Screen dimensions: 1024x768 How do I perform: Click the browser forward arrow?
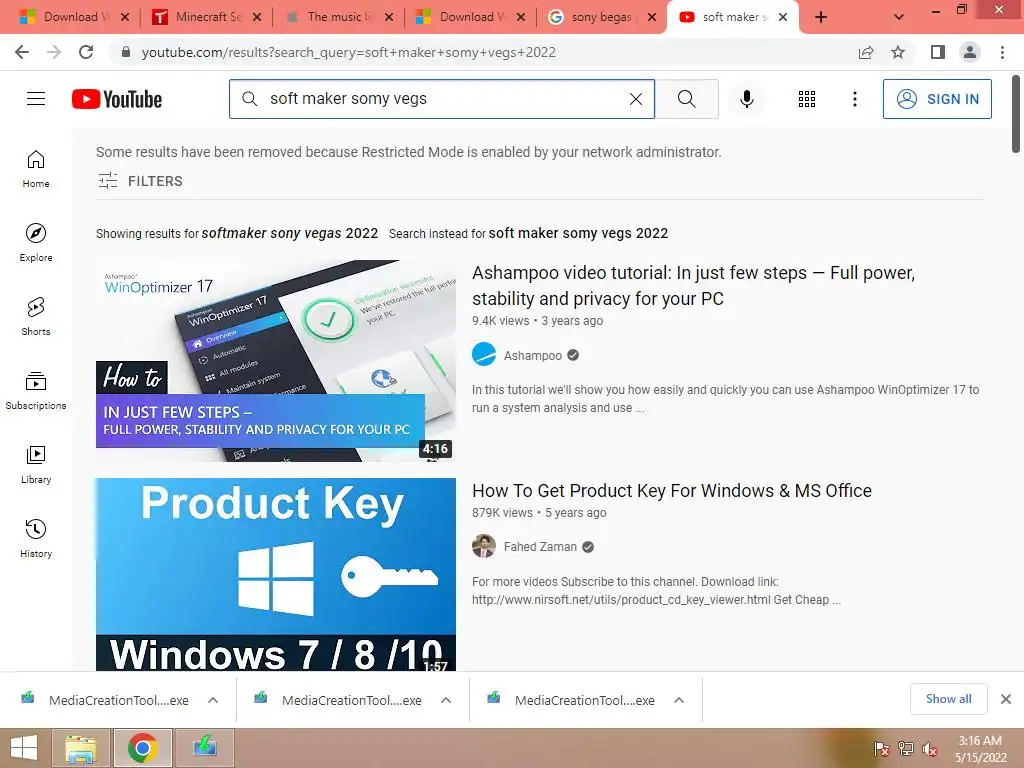[x=54, y=52]
